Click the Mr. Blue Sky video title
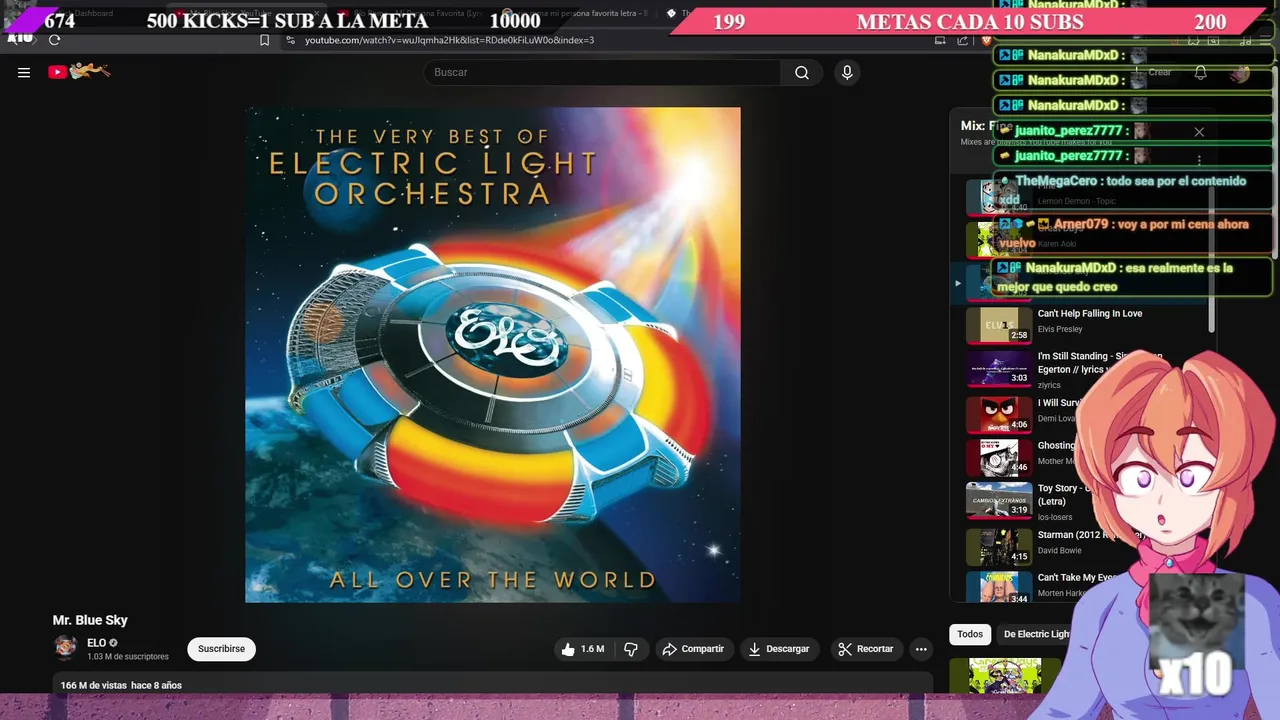The height and width of the screenshot is (720, 1280). [90, 620]
